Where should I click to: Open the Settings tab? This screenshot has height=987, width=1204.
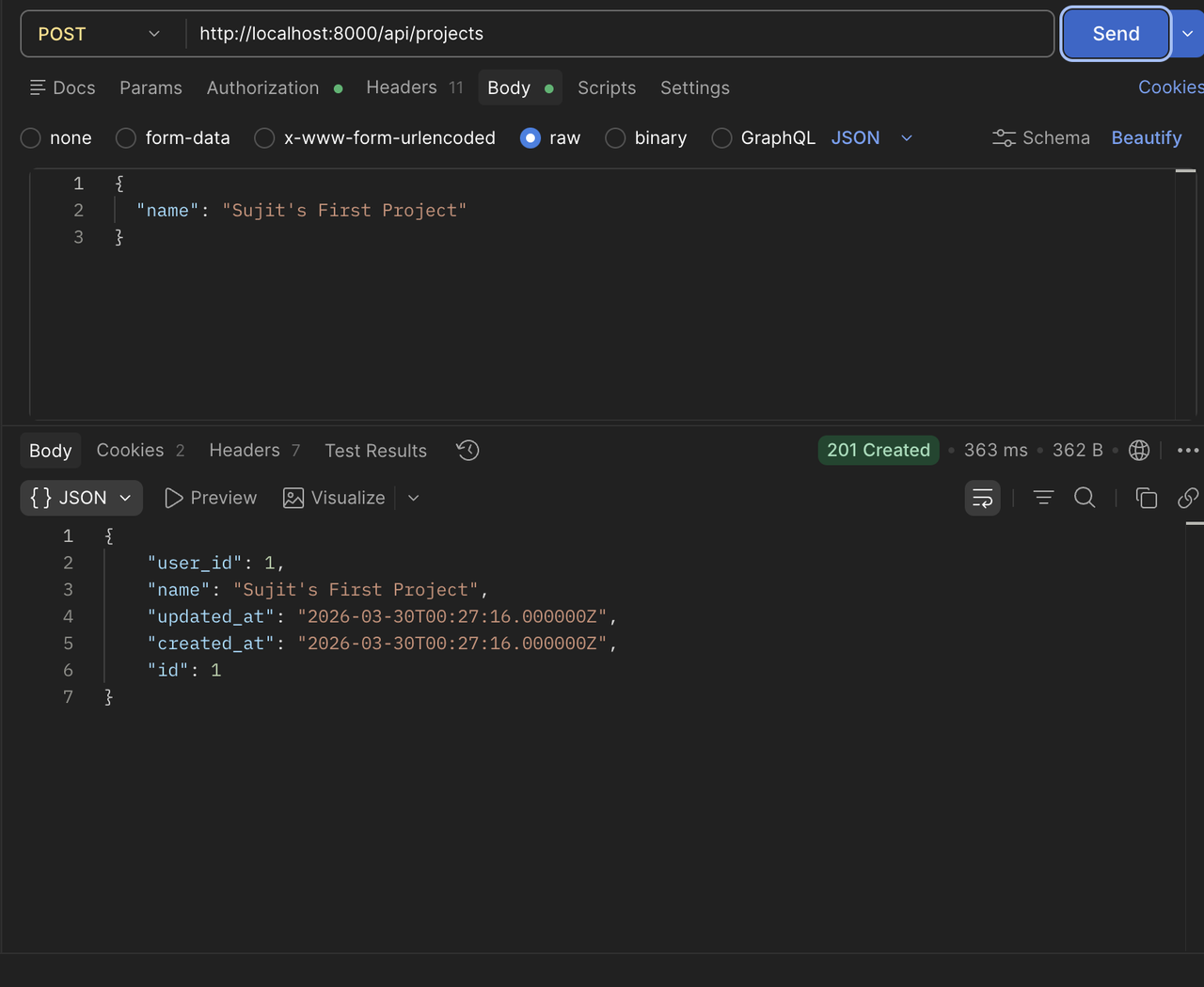pos(695,88)
